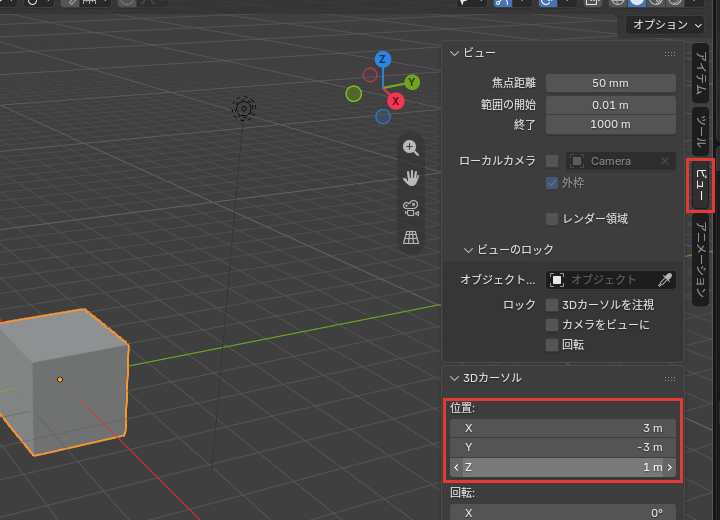Open the アイテム sidebar tab
Screen dimensions: 720x520
pos(701,73)
